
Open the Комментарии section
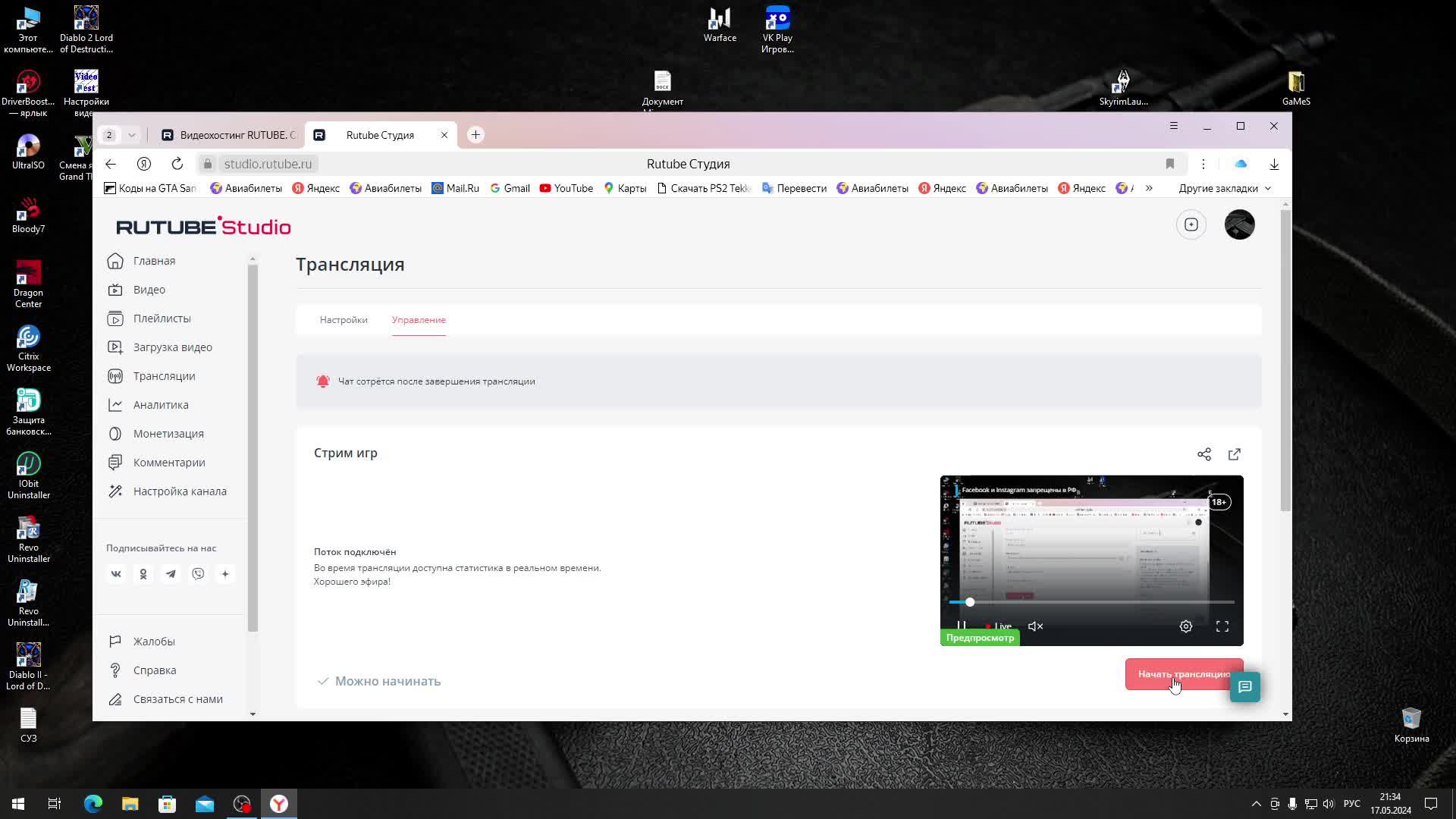pyautogui.click(x=156, y=463)
